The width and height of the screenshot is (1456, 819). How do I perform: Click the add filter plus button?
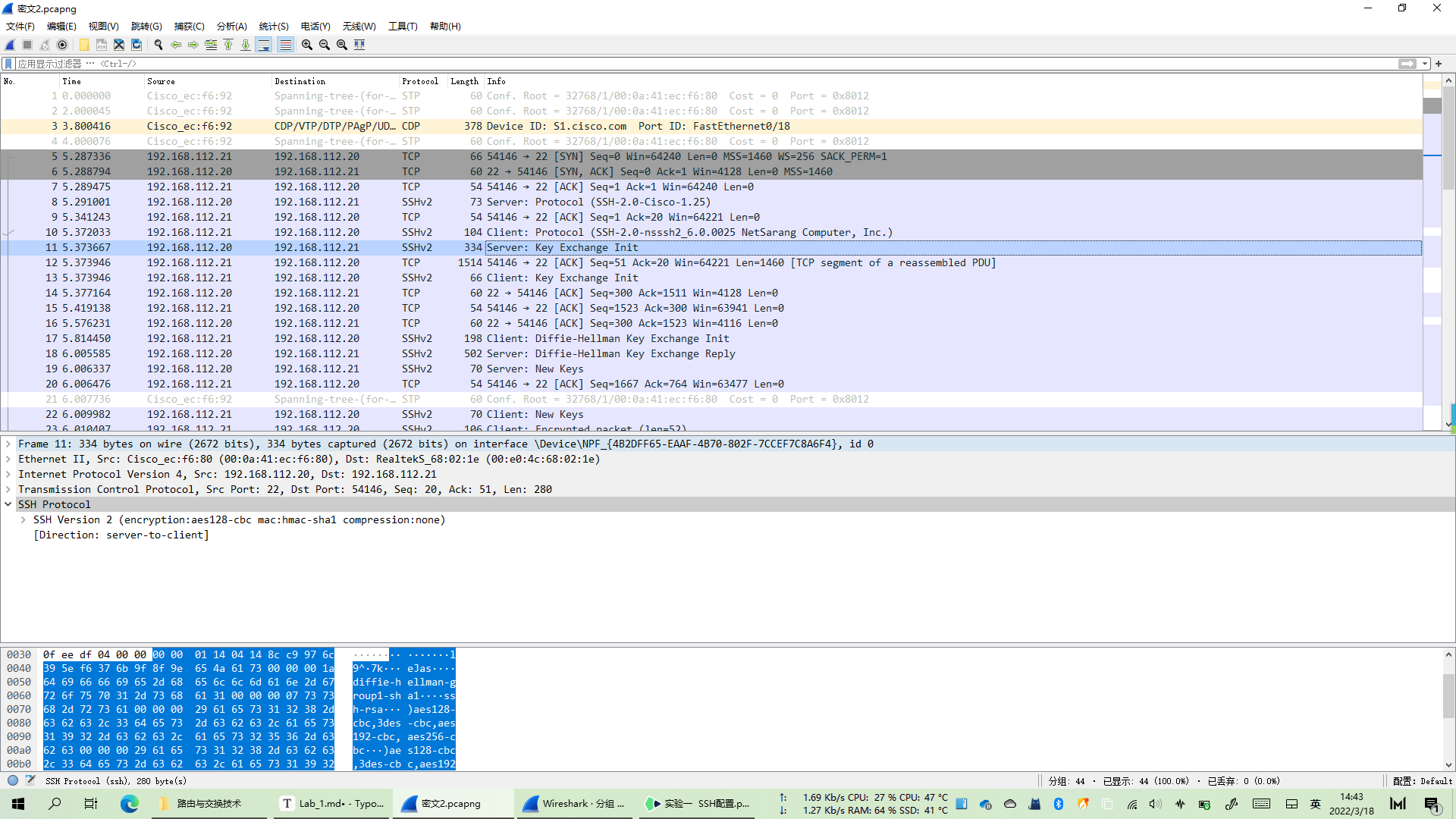(1439, 64)
